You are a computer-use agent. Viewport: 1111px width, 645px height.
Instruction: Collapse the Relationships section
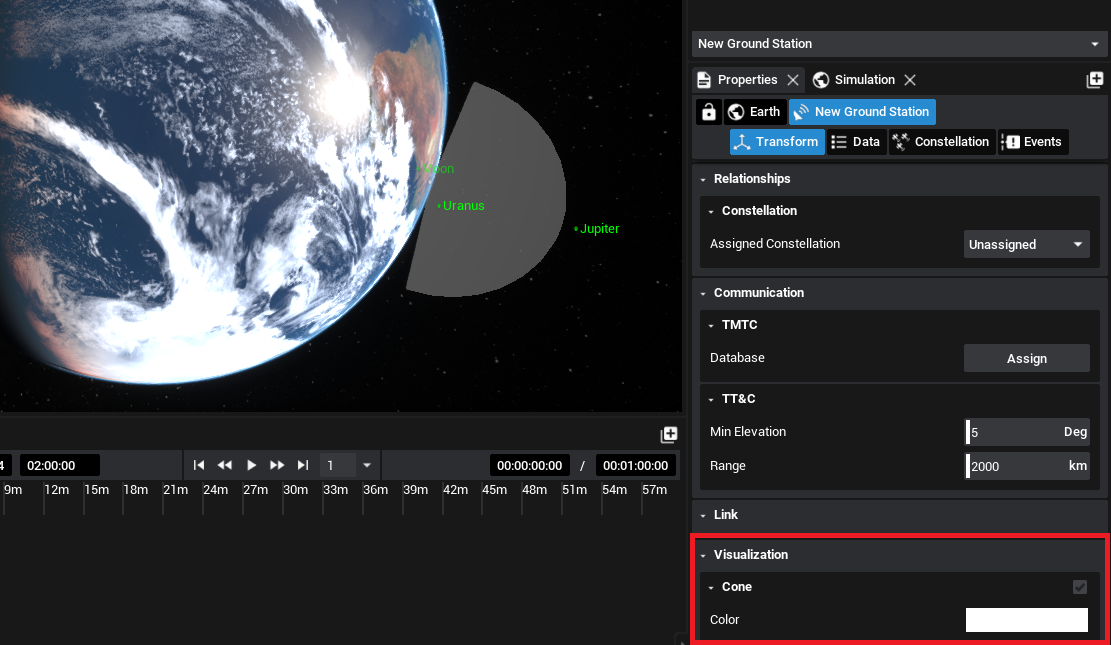point(703,179)
